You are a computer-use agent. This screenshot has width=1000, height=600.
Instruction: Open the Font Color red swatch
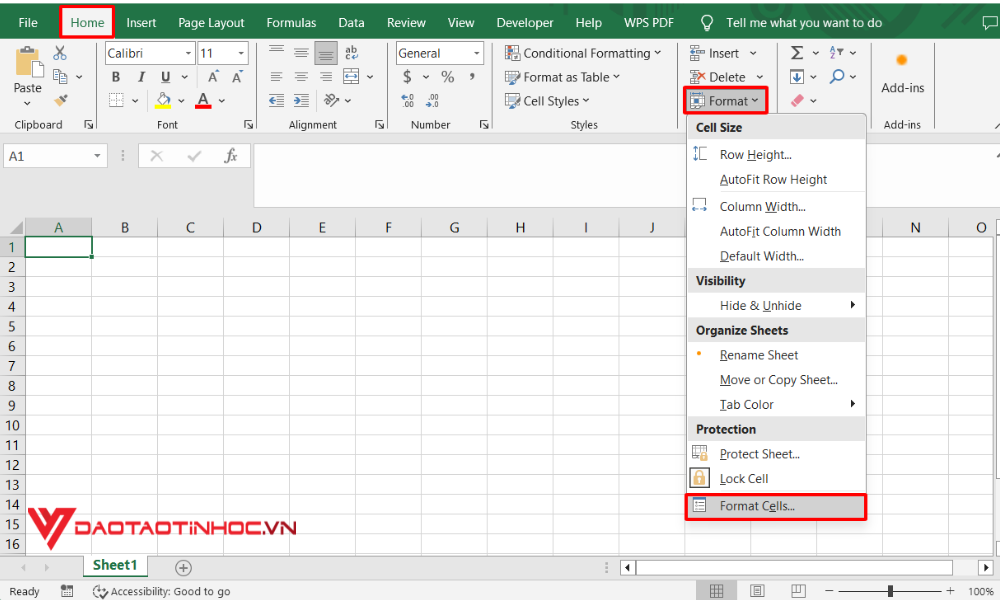pos(203,102)
